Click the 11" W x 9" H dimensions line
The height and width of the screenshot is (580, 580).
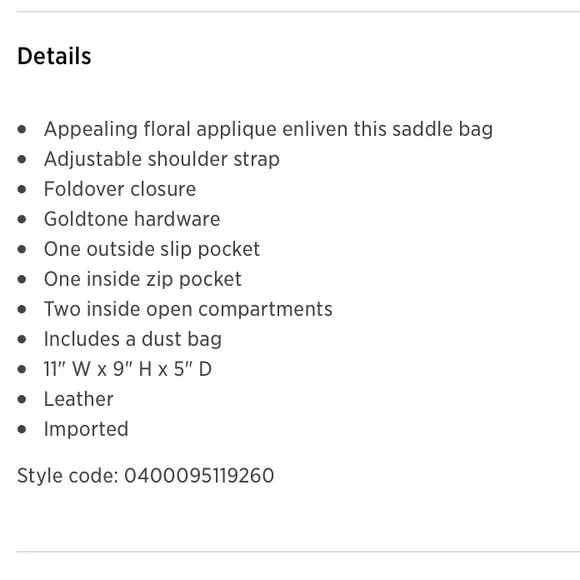tap(128, 369)
